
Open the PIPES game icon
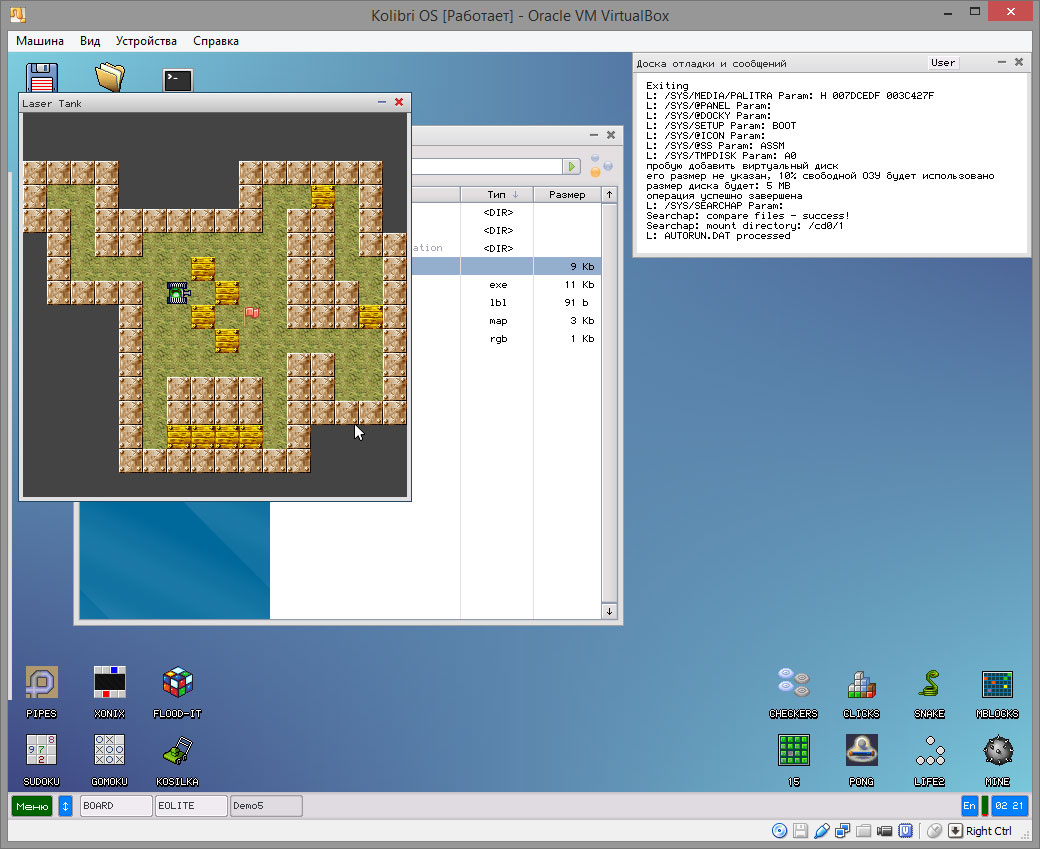42,683
